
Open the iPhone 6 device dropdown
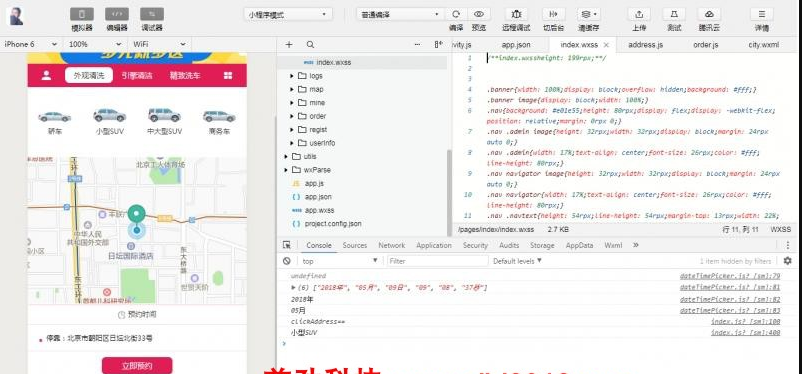30,45
